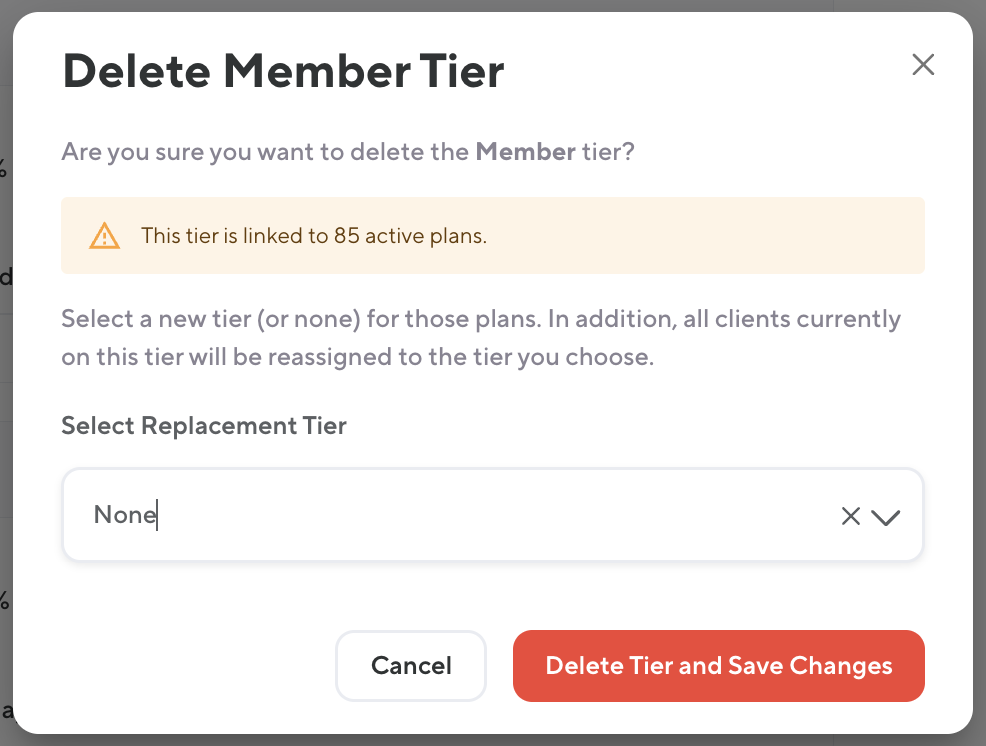Click the 'linked to 85 active plans' warning banner
Screen dimensions: 986x746
[600, 236]
